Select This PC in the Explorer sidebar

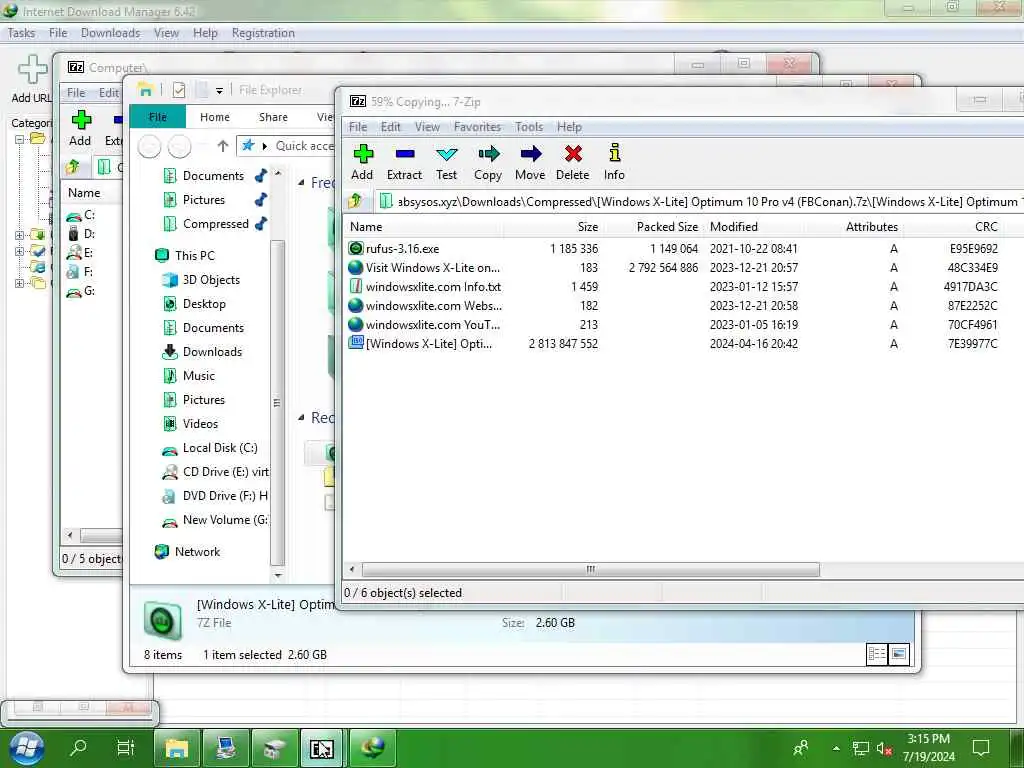pos(185,255)
